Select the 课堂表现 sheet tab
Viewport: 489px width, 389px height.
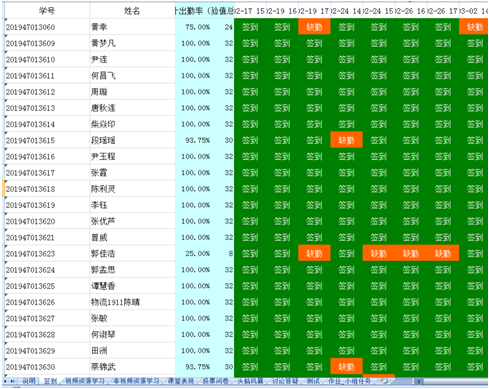tap(181, 381)
